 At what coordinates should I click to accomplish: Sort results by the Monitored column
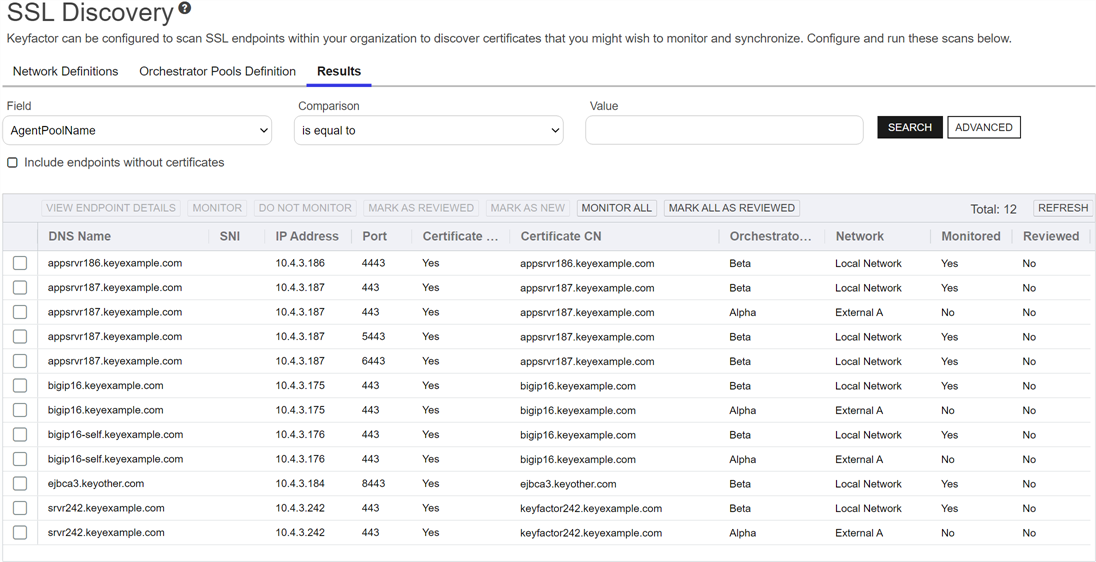coord(970,236)
